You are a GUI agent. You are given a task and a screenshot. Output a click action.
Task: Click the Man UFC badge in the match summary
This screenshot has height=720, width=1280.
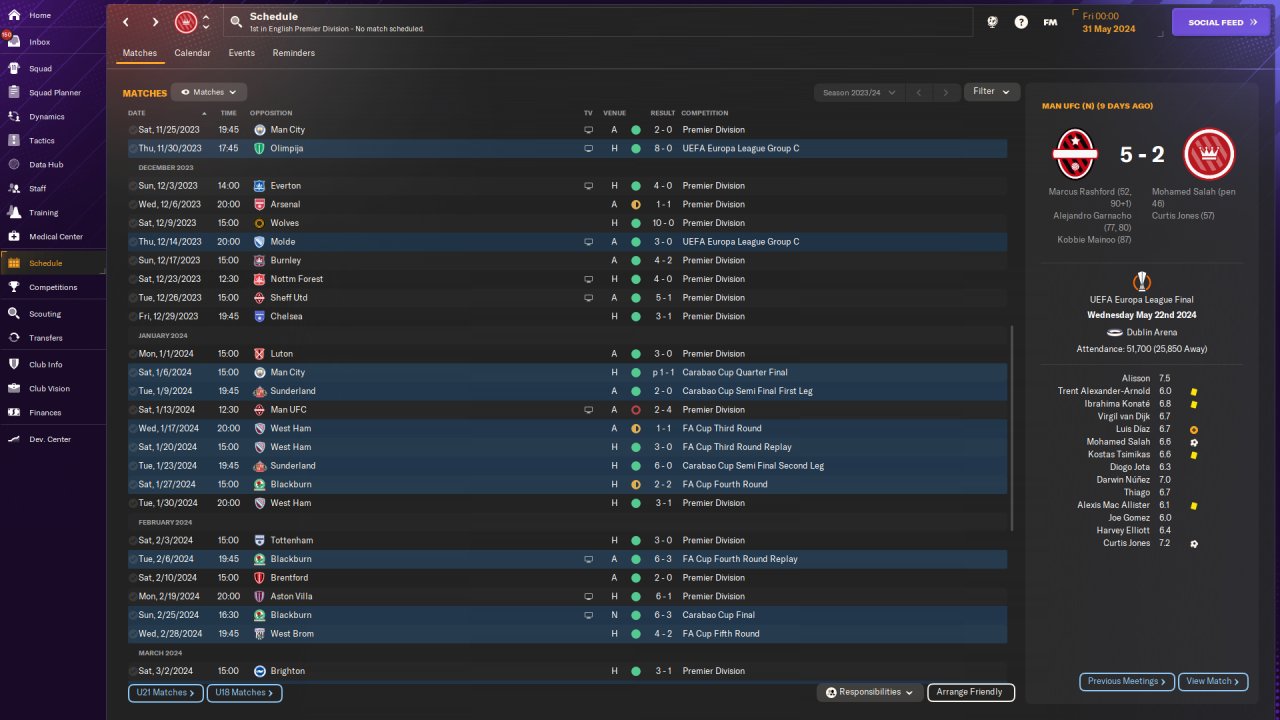click(x=1075, y=155)
